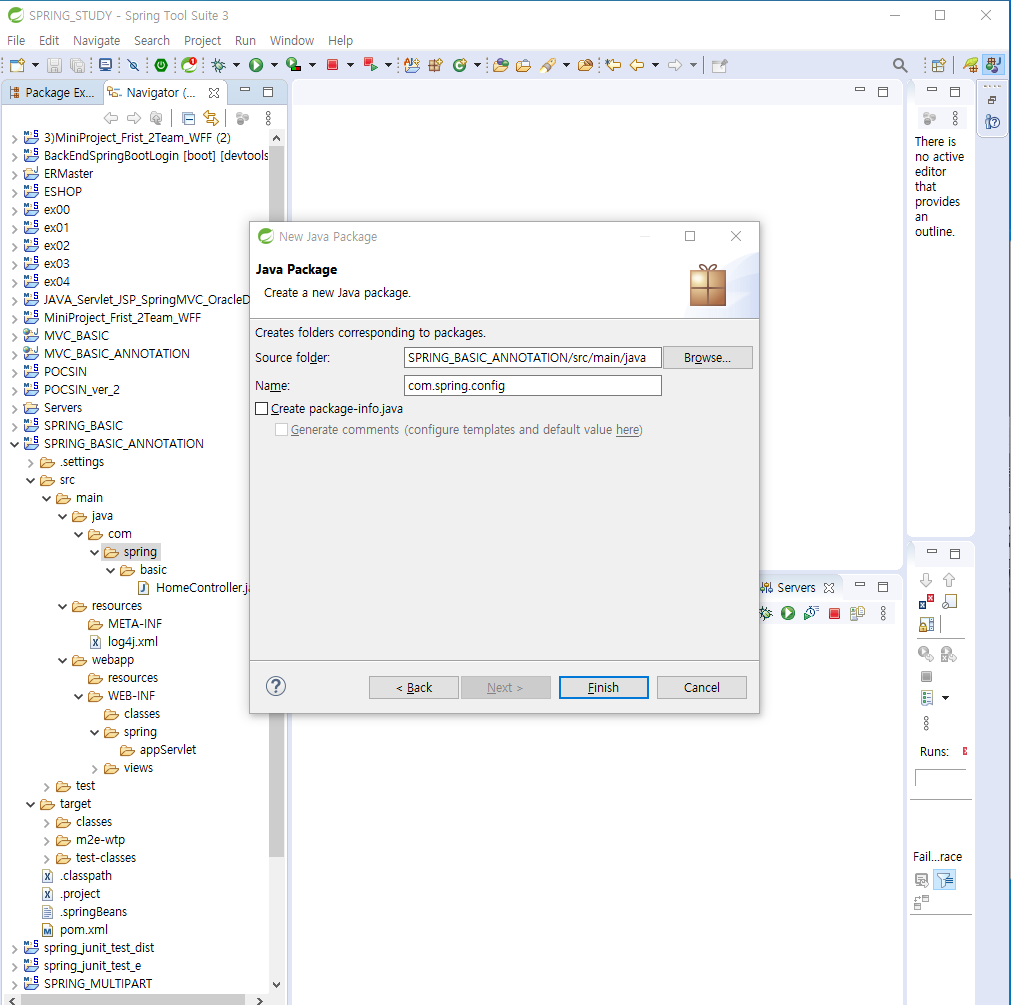The width and height of the screenshot is (1011, 1005).
Task: Expand the .settings folder
Action: pyautogui.click(x=30, y=462)
